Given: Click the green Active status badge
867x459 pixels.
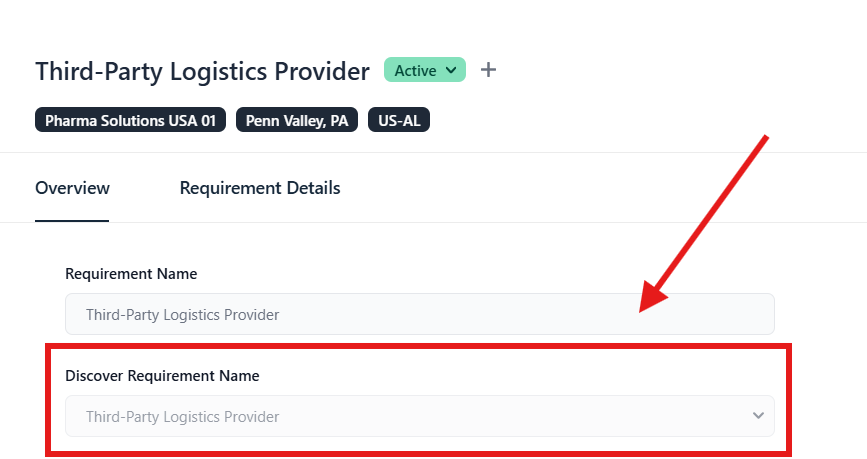Looking at the screenshot, I should tap(415, 71).
